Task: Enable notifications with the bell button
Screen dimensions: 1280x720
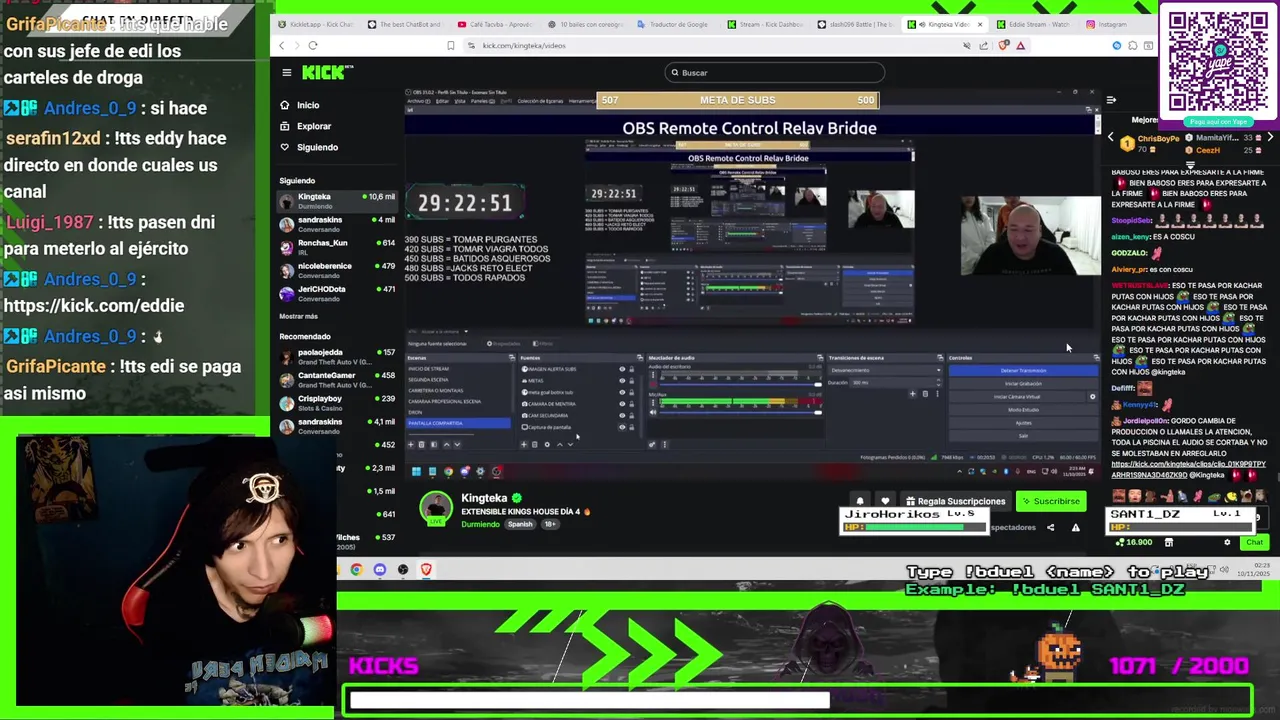Action: coord(860,501)
